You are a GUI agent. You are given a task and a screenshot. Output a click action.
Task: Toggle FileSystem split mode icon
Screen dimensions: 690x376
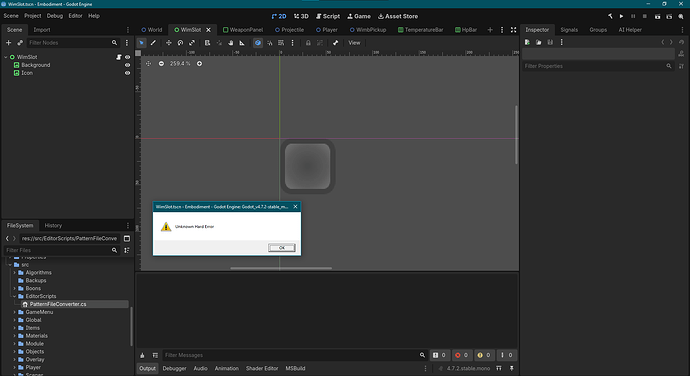127,238
